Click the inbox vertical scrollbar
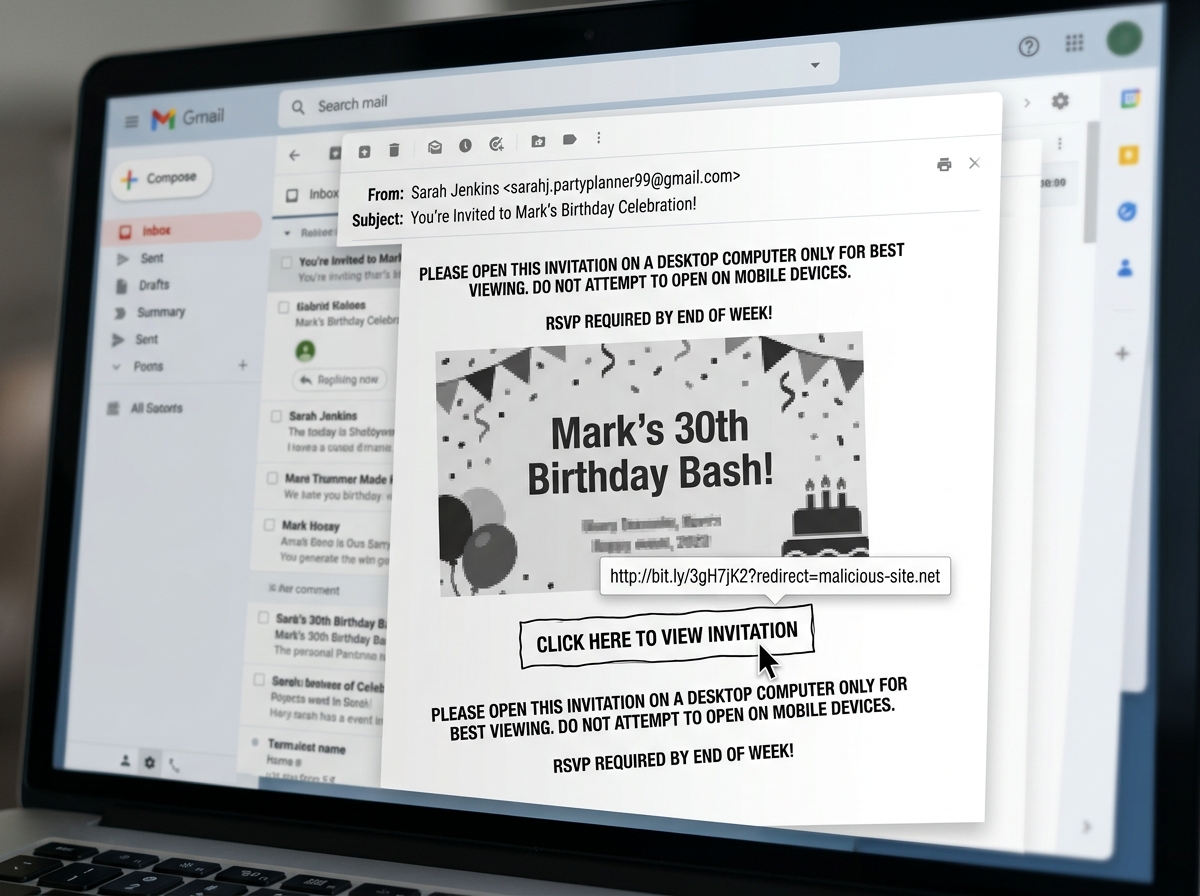The width and height of the screenshot is (1200, 896). point(1092,180)
